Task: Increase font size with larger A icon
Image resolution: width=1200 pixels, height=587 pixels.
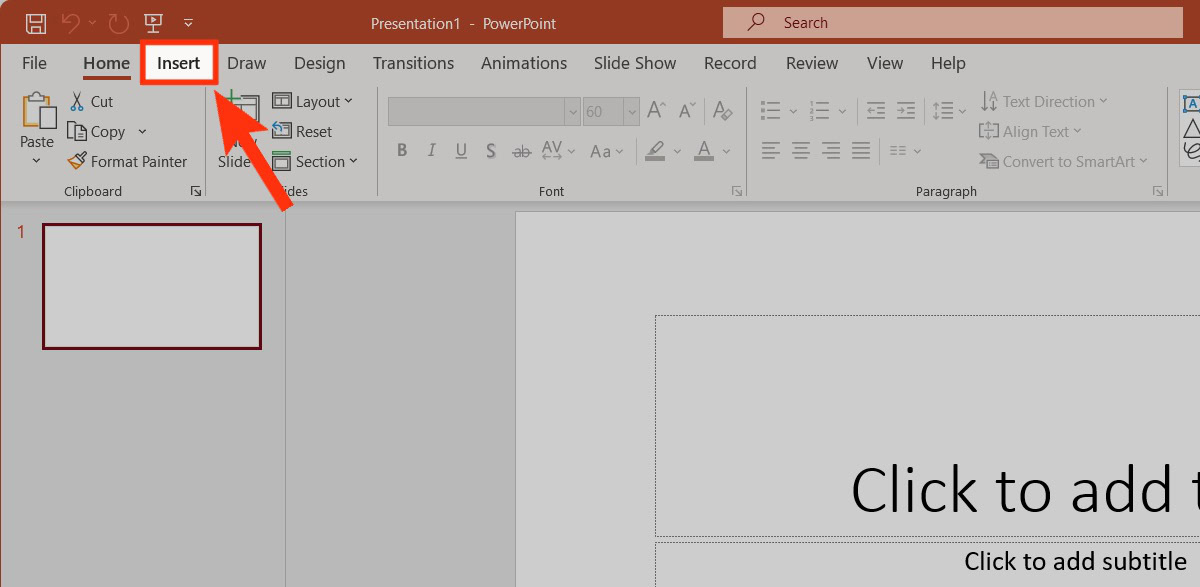Action: tap(657, 111)
